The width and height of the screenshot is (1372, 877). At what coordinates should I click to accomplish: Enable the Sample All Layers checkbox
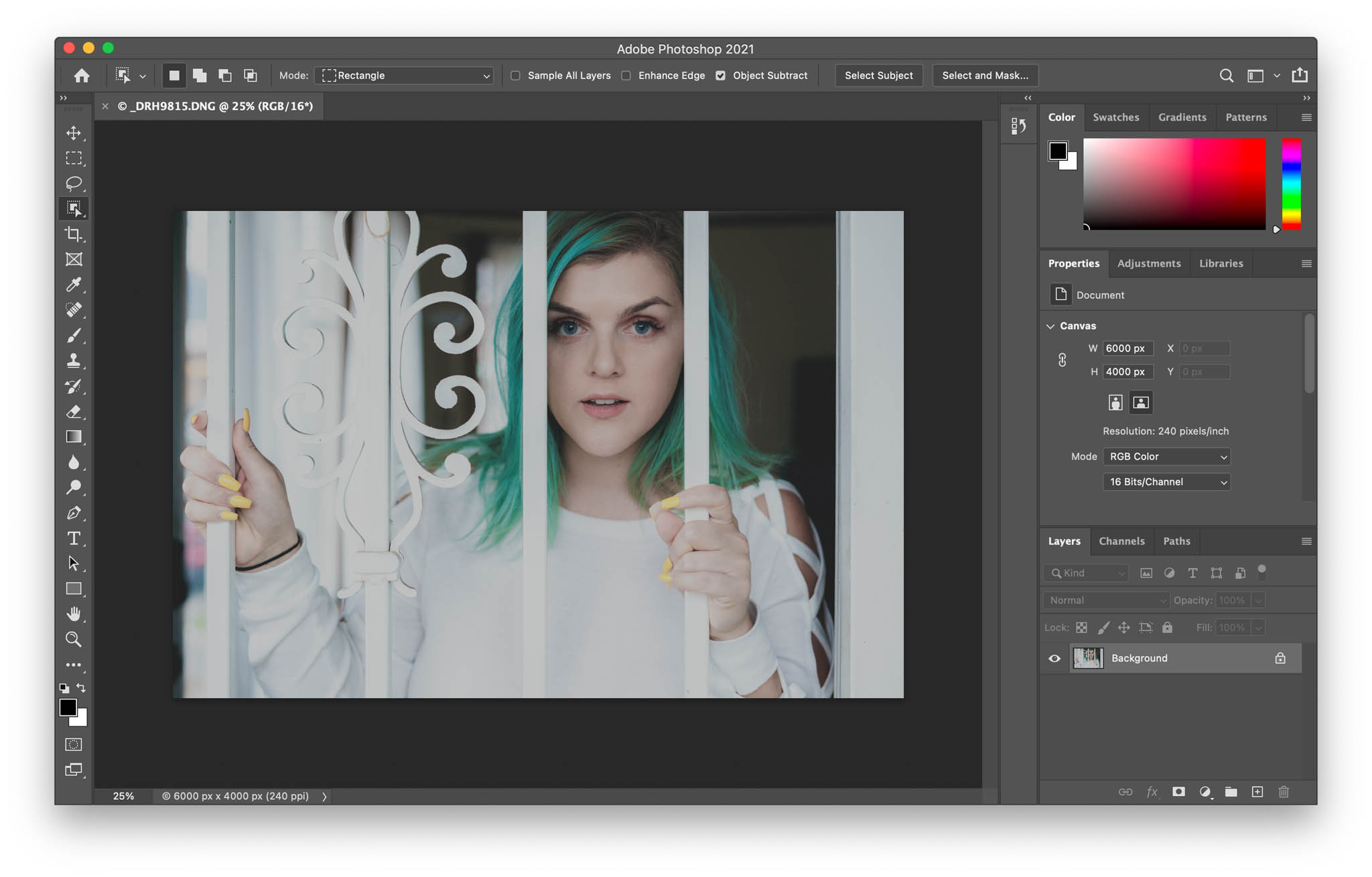(514, 75)
